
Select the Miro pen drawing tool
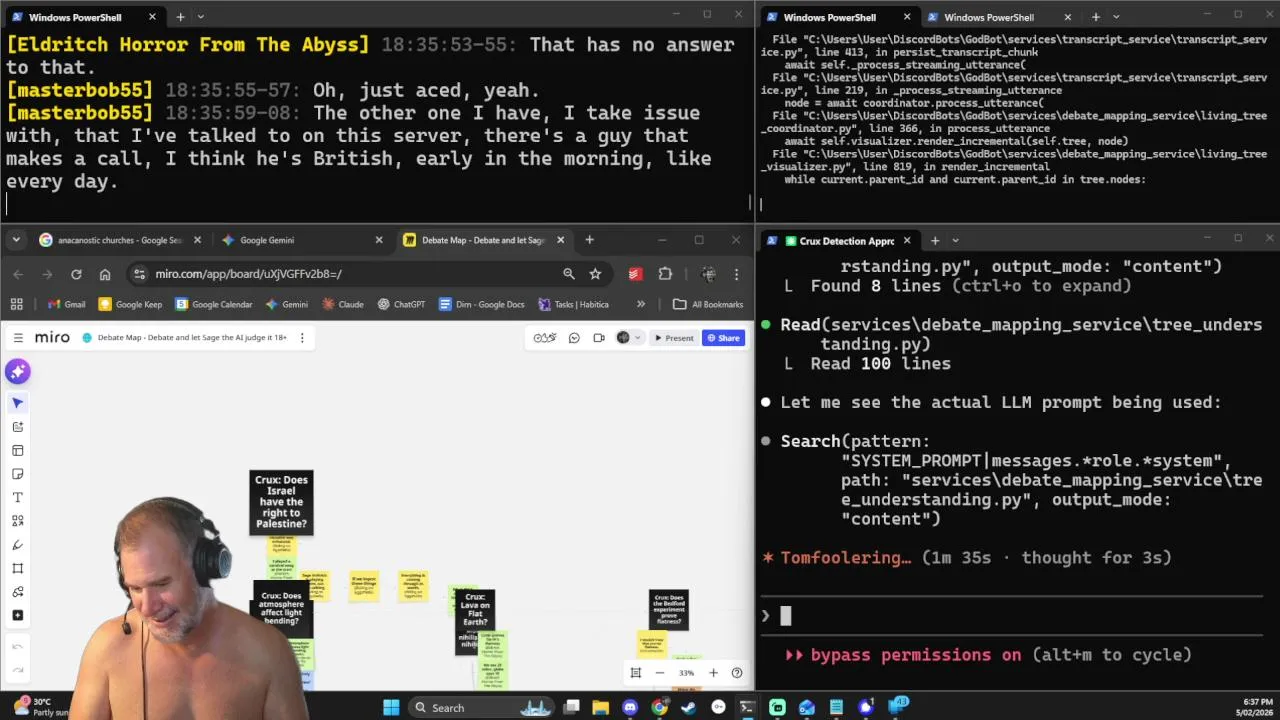(17, 545)
